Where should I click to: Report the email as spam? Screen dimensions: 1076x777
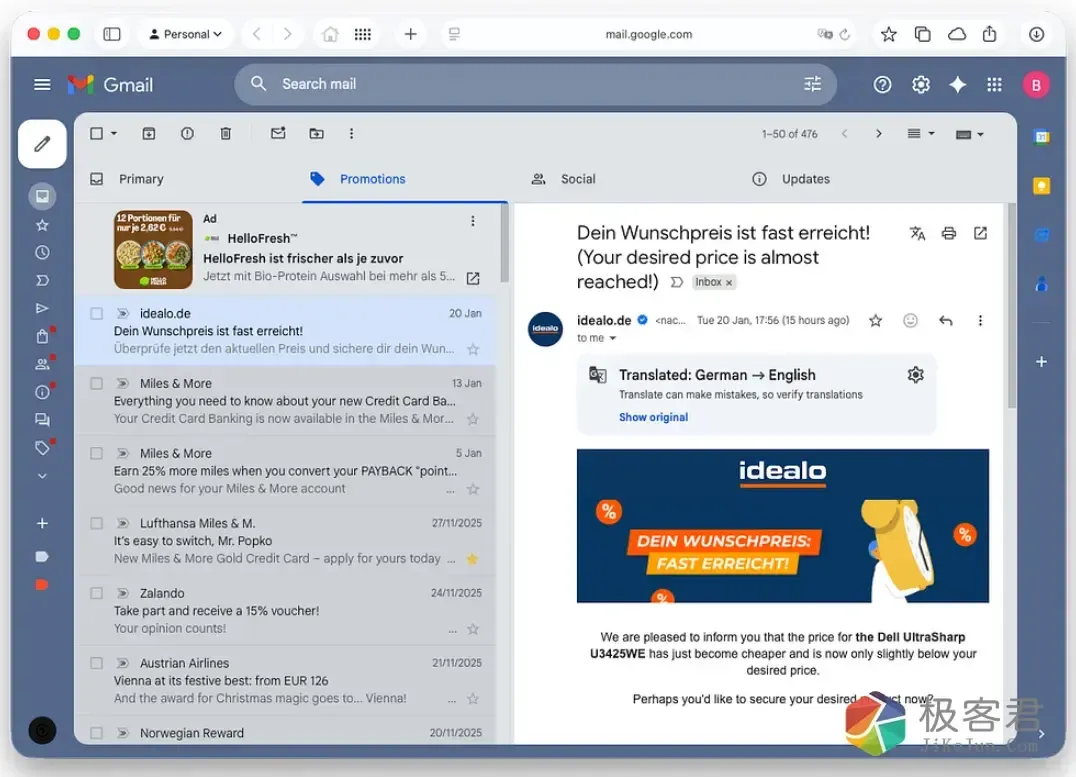[187, 133]
